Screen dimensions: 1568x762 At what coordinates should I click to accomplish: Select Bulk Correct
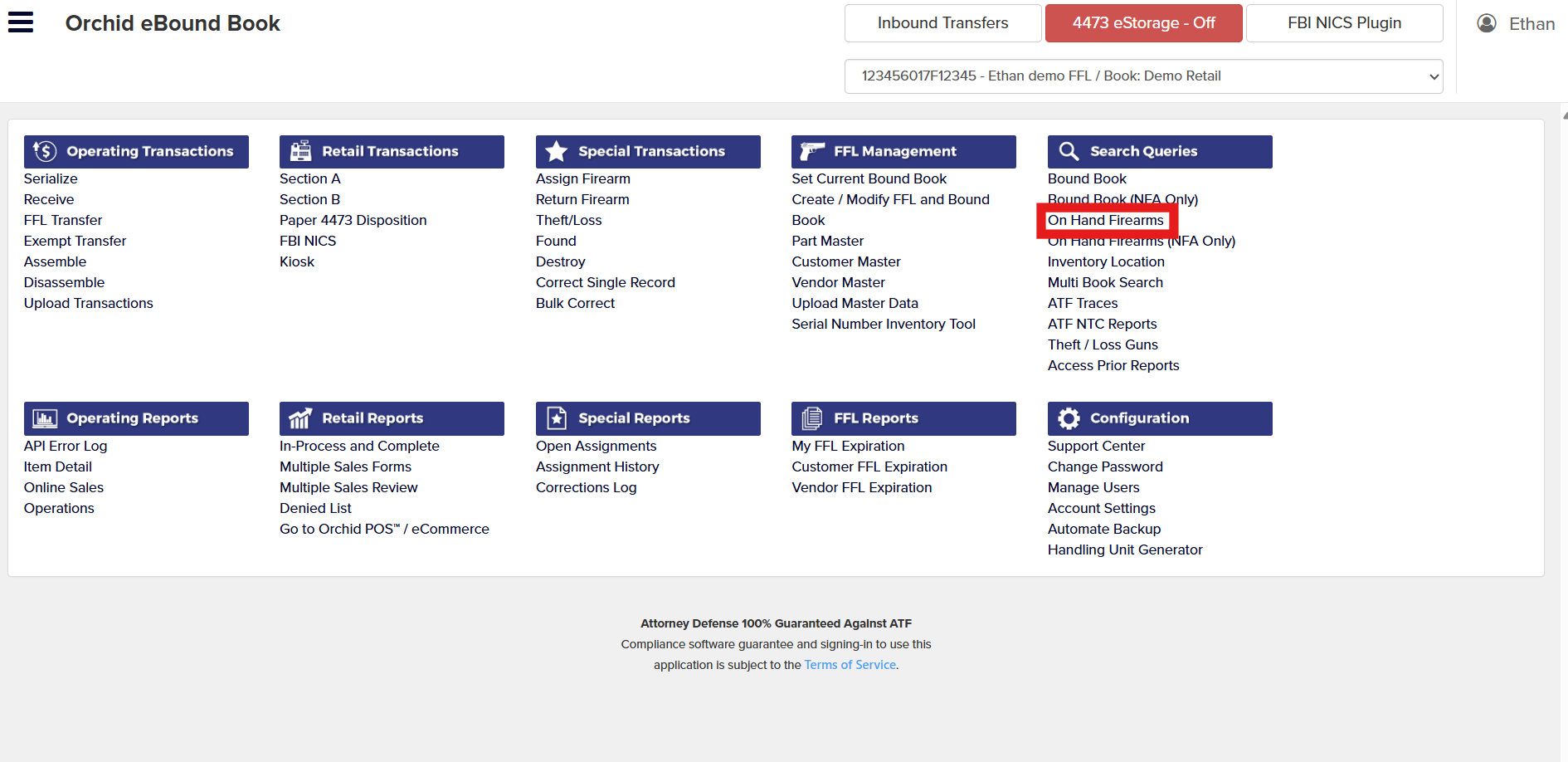575,303
